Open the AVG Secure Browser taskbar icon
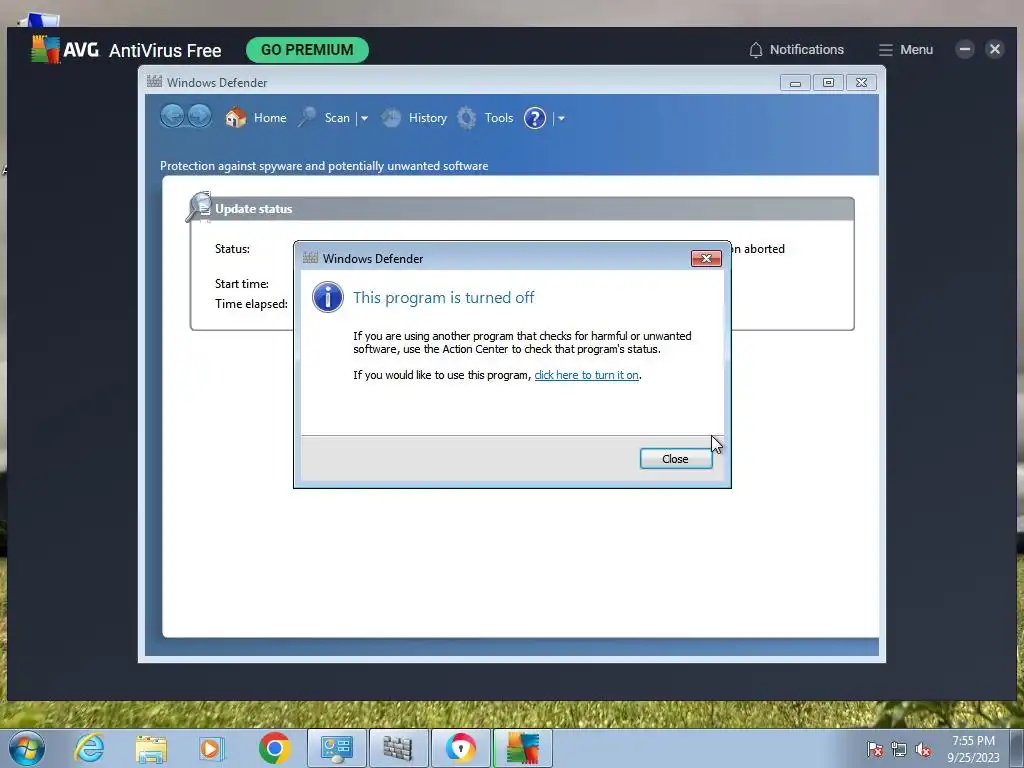Image resolution: width=1024 pixels, height=768 pixels. tap(460, 748)
